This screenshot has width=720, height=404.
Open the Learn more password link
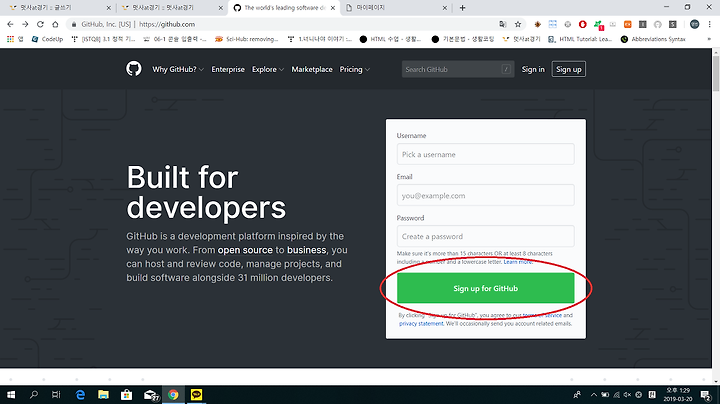tap(518, 262)
